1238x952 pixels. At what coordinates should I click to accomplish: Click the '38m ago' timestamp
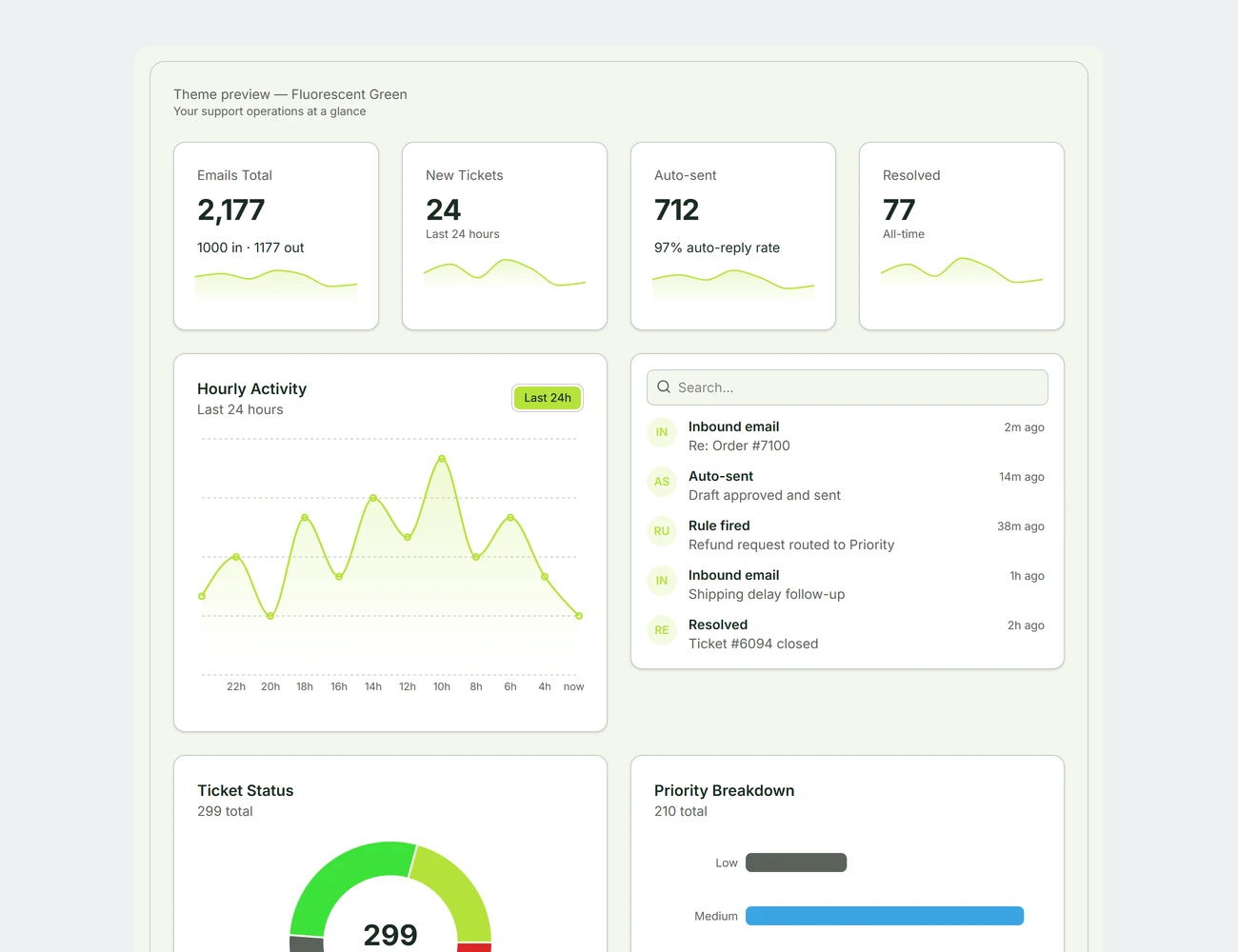point(1020,526)
